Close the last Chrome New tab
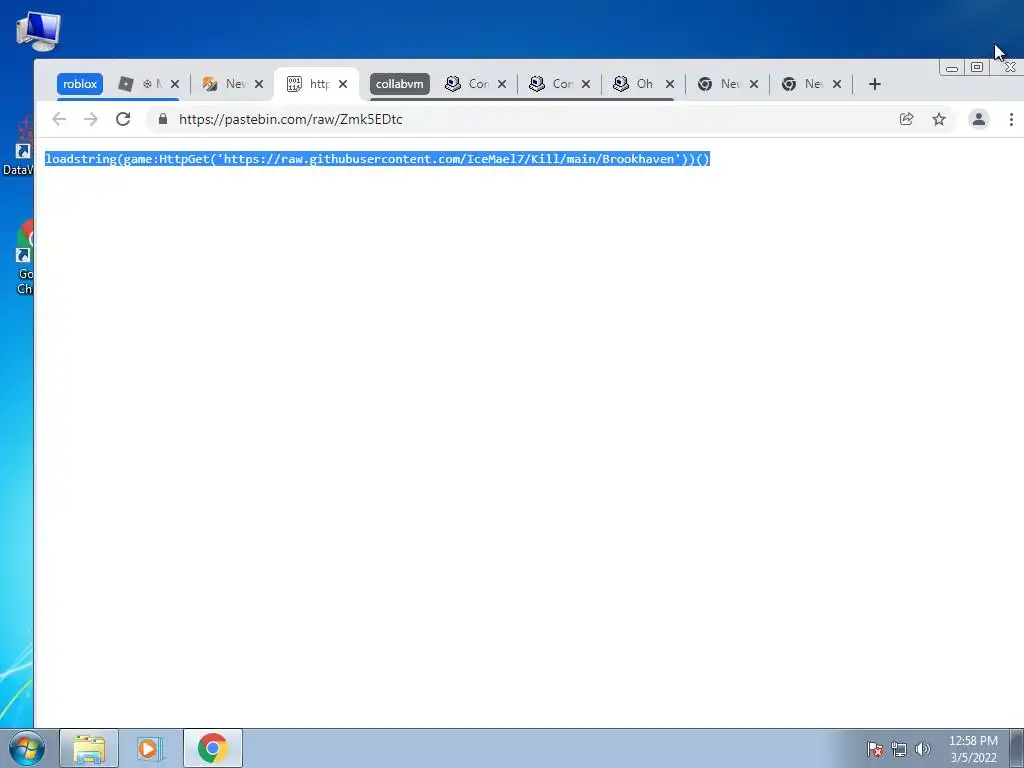1024x768 pixels. [837, 84]
